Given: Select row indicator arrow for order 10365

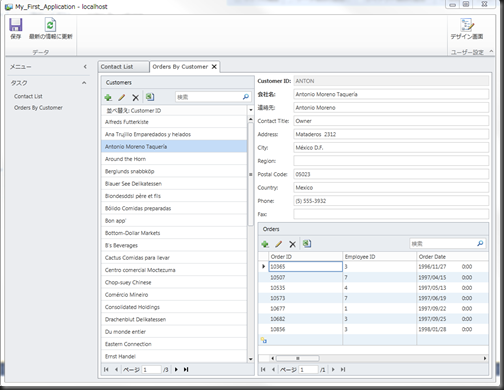Looking at the screenshot, I should click(263, 266).
